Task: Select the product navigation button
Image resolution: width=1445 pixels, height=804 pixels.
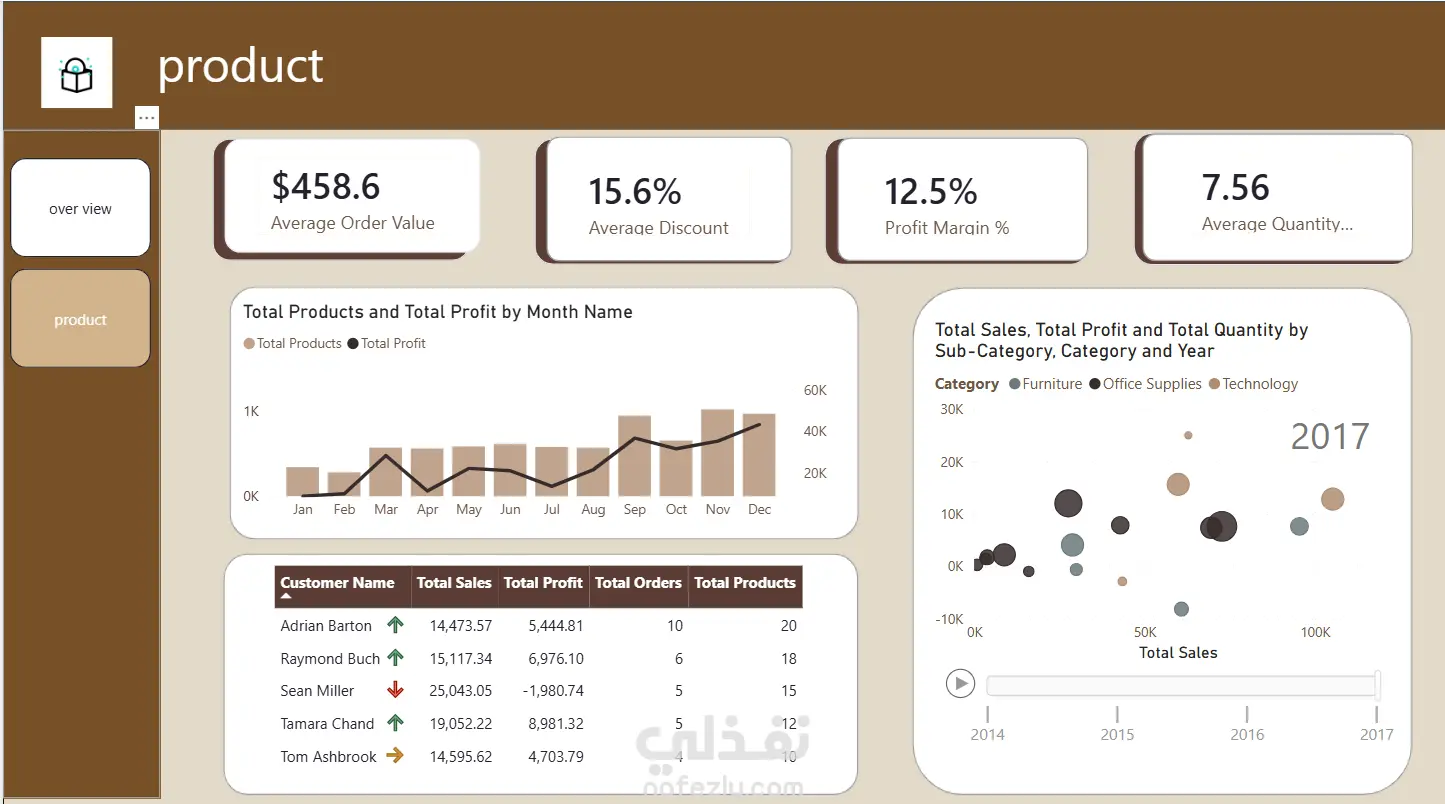Action: pyautogui.click(x=80, y=319)
